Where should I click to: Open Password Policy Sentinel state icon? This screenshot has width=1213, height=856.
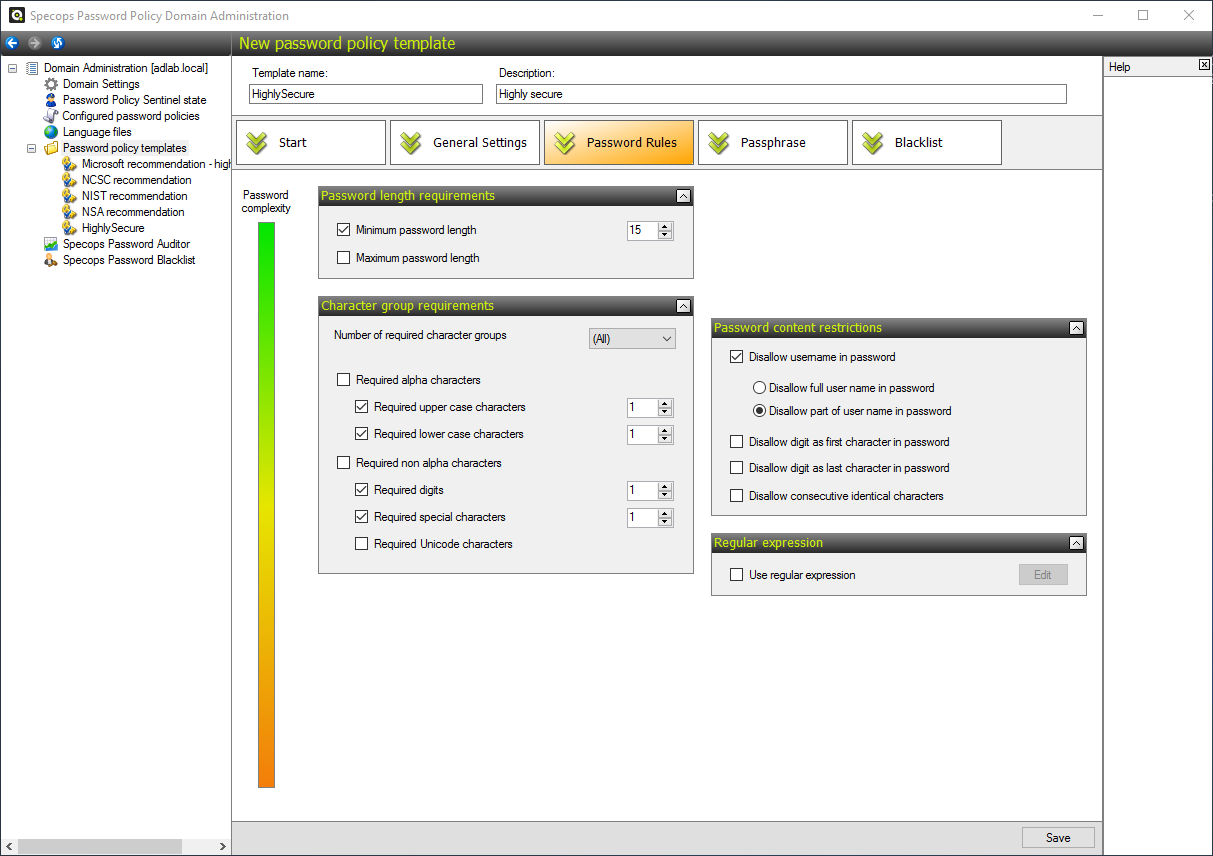(x=52, y=100)
